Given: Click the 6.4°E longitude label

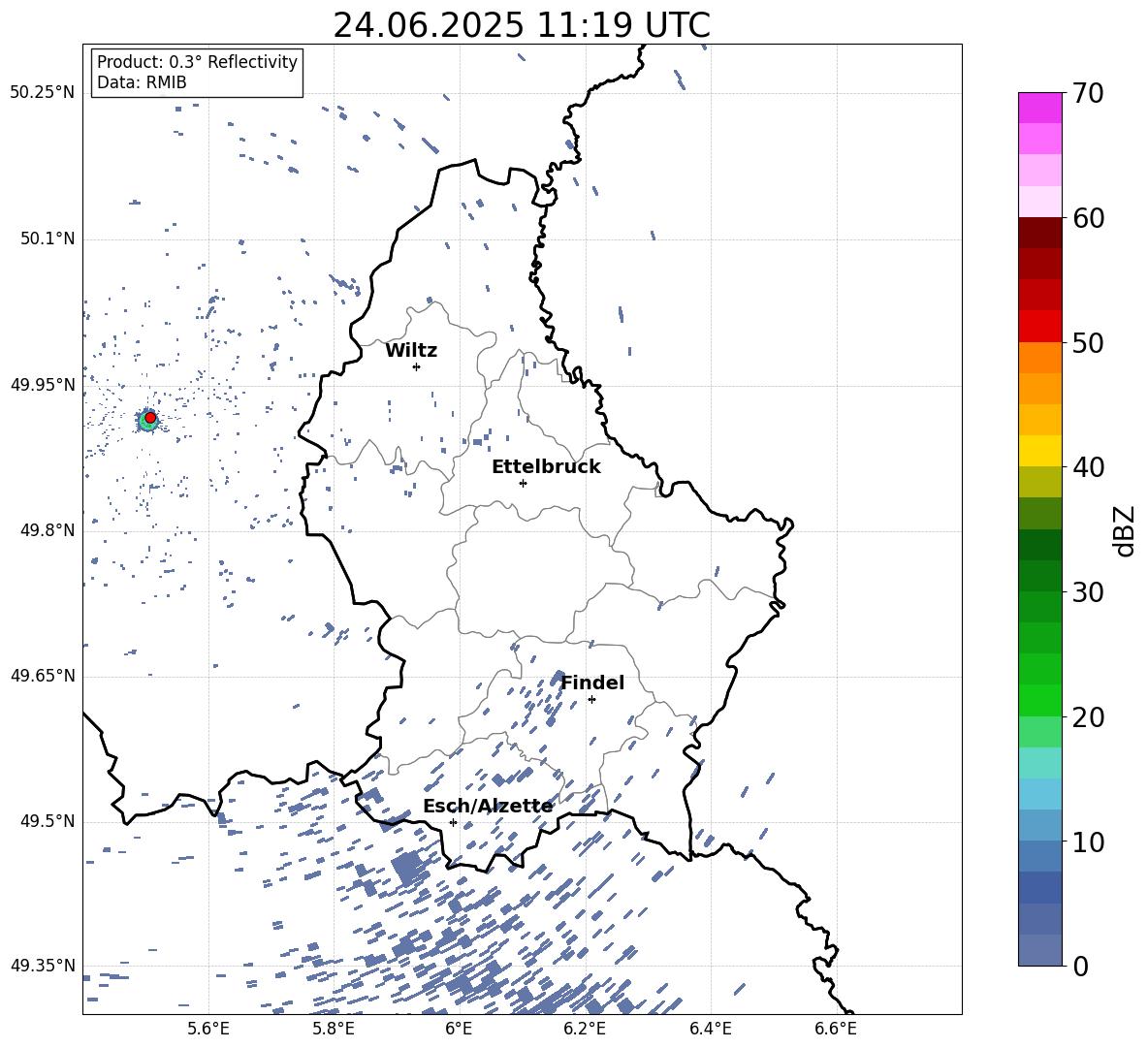Looking at the screenshot, I should 710,1029.
